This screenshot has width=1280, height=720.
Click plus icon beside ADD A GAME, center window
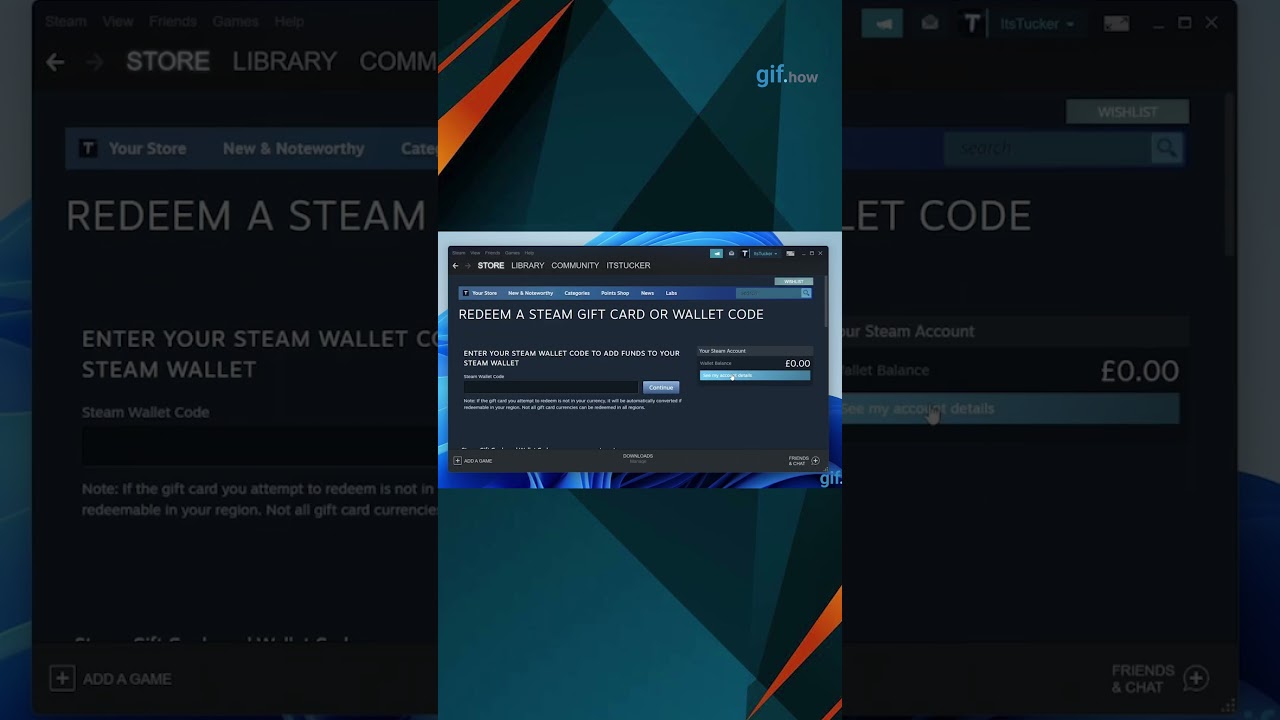[x=458, y=461]
